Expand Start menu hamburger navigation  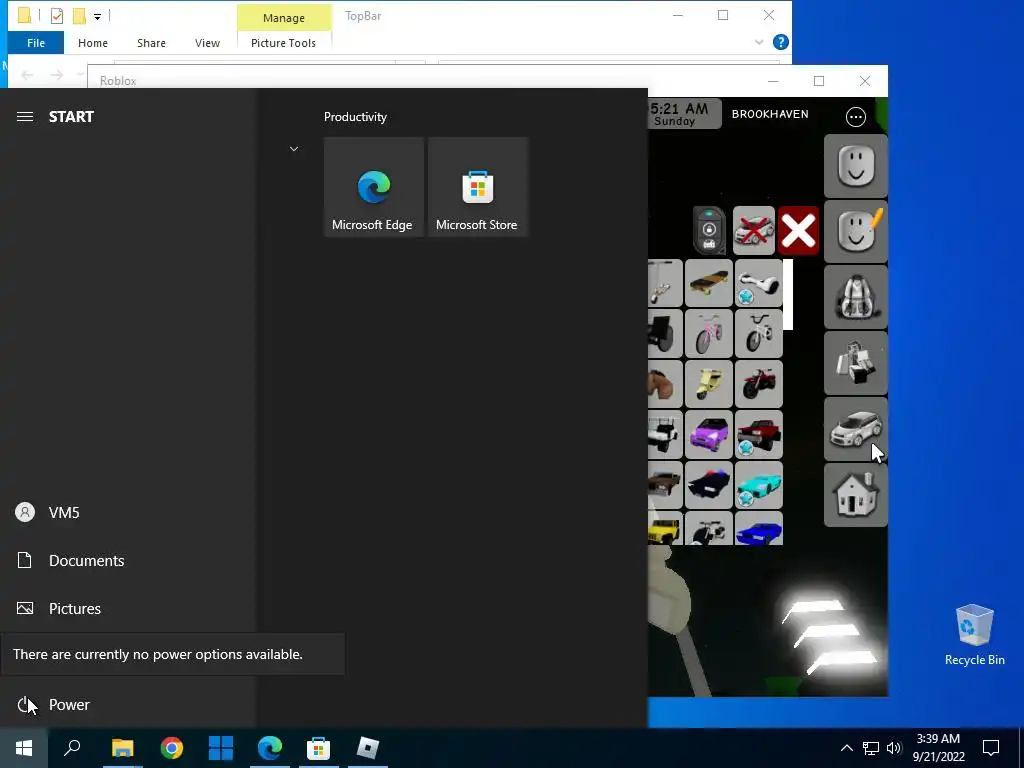click(25, 117)
